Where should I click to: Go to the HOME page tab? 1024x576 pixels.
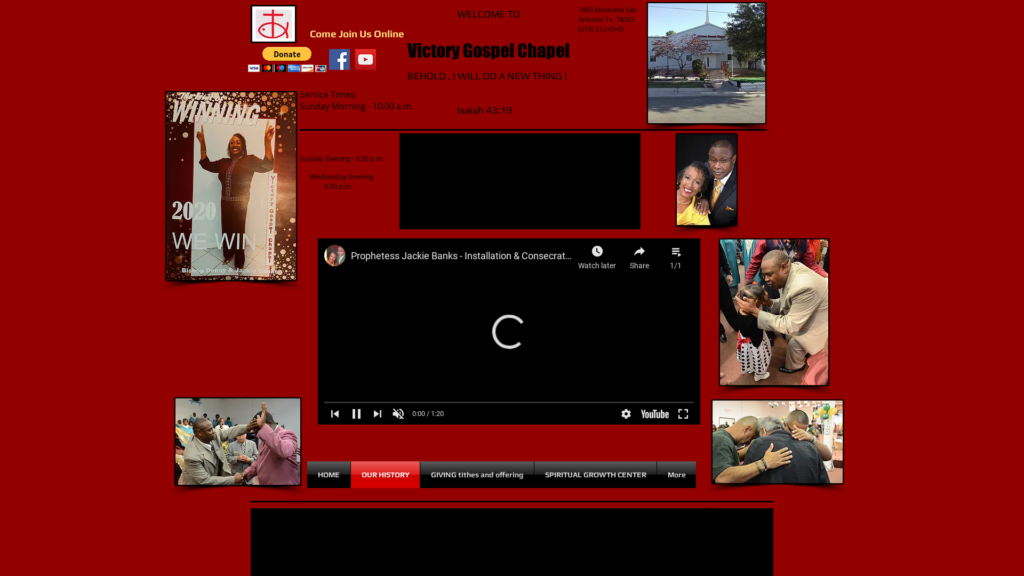pyautogui.click(x=329, y=475)
